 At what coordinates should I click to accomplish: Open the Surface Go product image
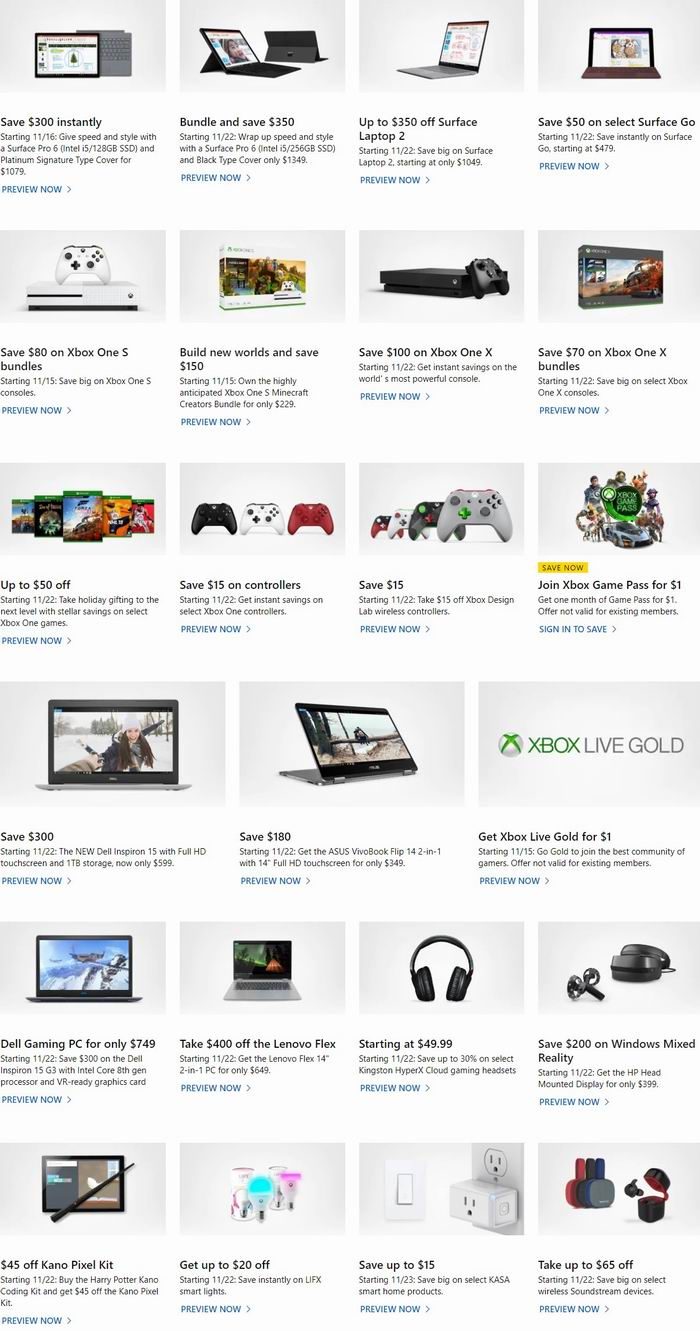coord(619,46)
